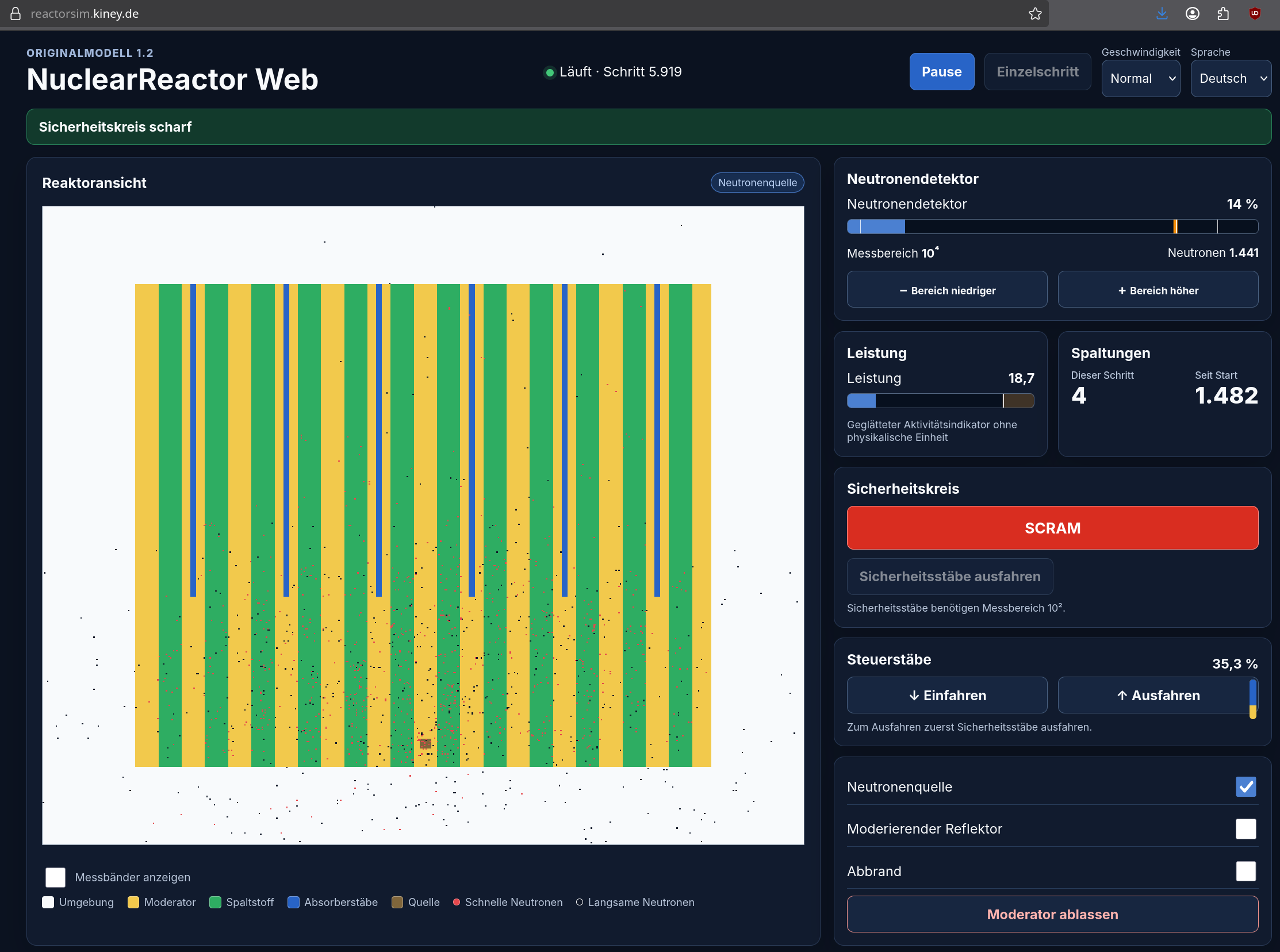1280x952 pixels.
Task: Click the green running status dot
Action: (549, 72)
